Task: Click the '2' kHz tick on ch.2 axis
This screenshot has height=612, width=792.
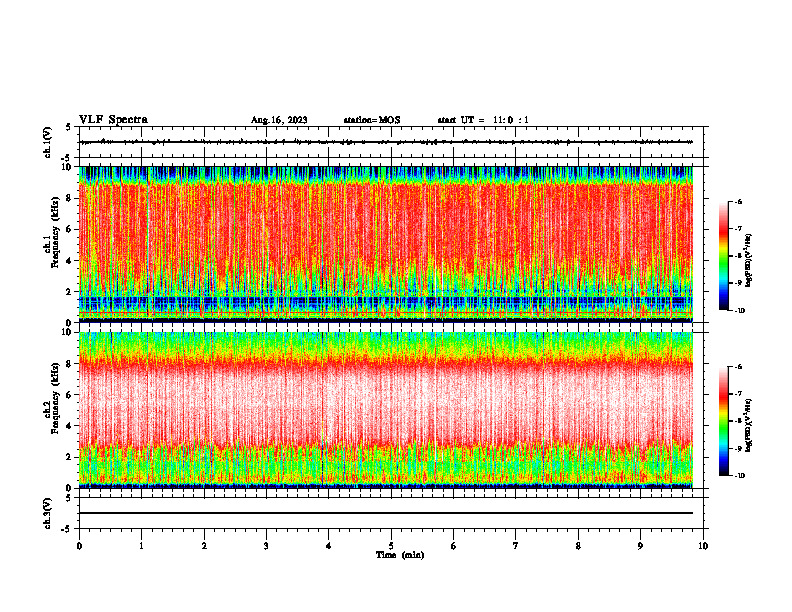Action: [70, 457]
